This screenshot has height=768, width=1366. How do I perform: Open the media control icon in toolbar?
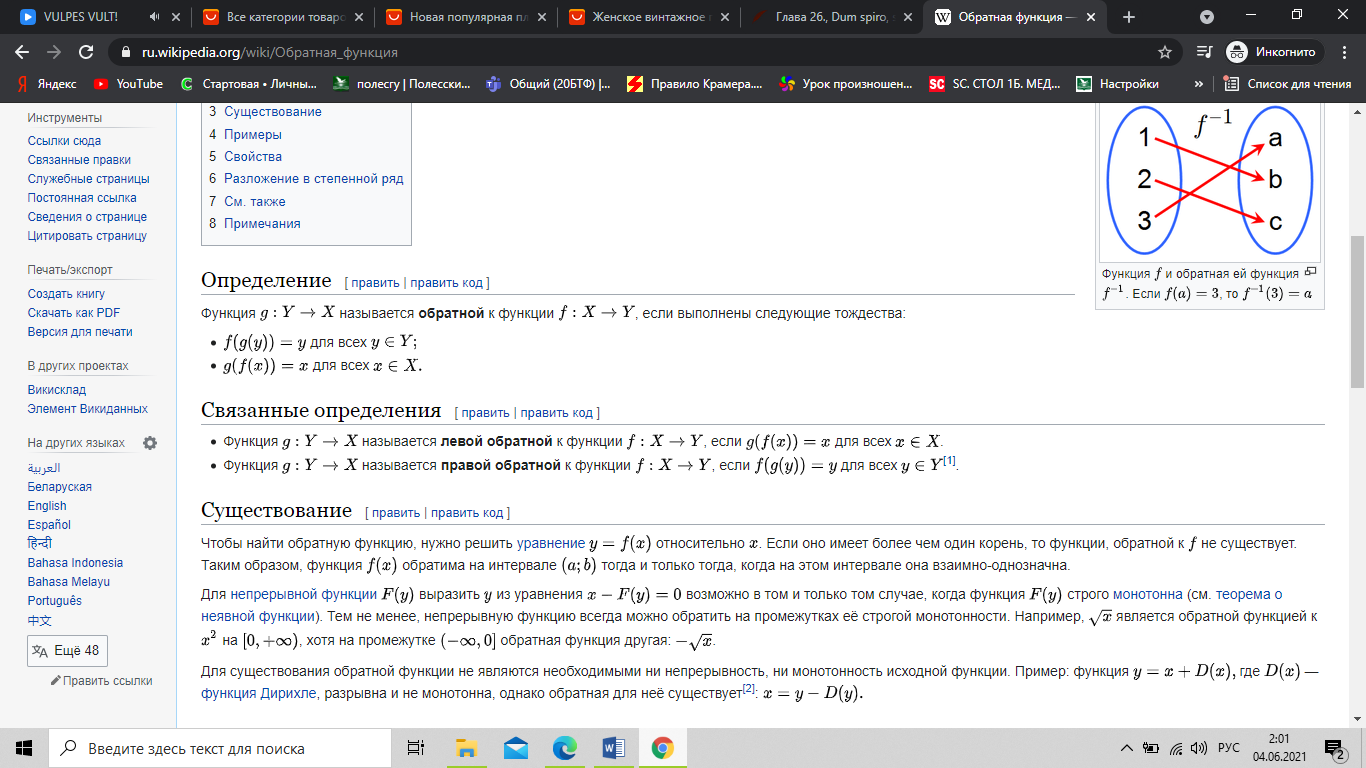click(x=1205, y=52)
